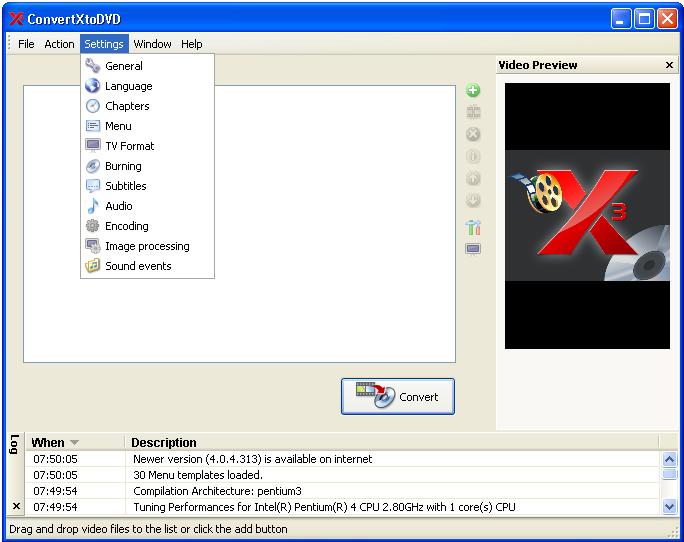Click the Video Preview X3 logo image

click(x=587, y=216)
